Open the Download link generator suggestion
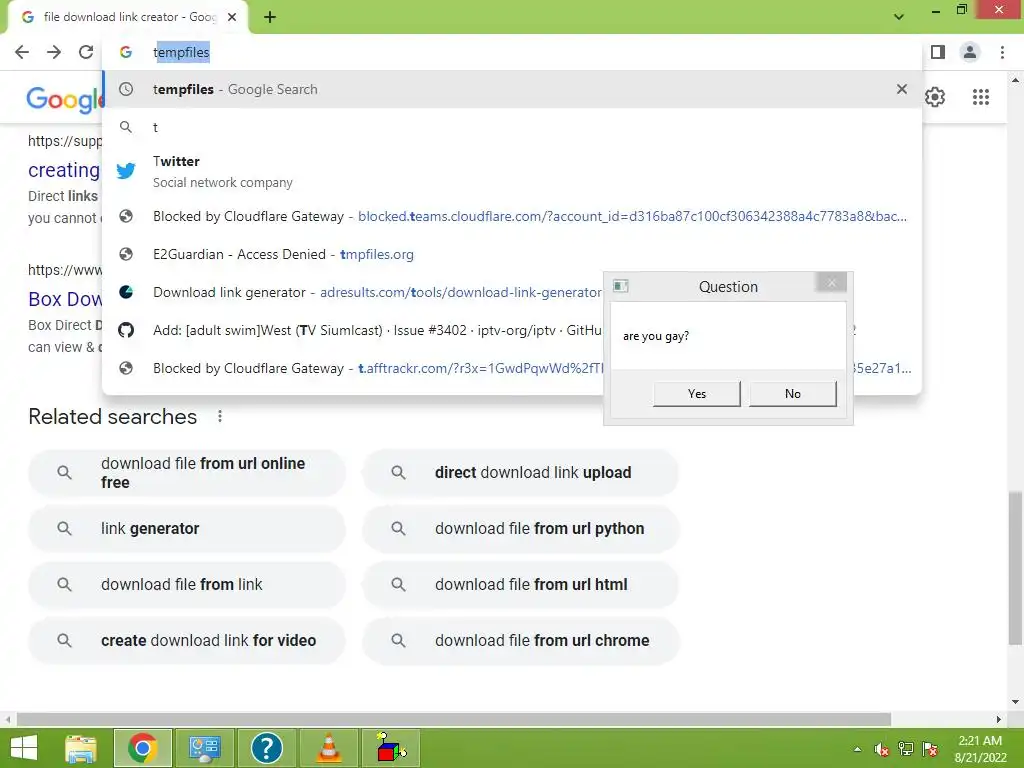The width and height of the screenshot is (1024, 768). coord(353,293)
